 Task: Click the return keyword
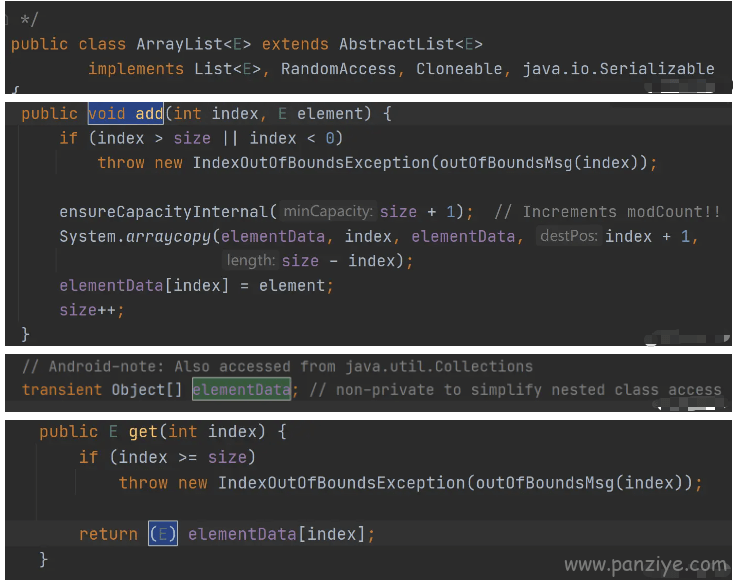coord(108,534)
